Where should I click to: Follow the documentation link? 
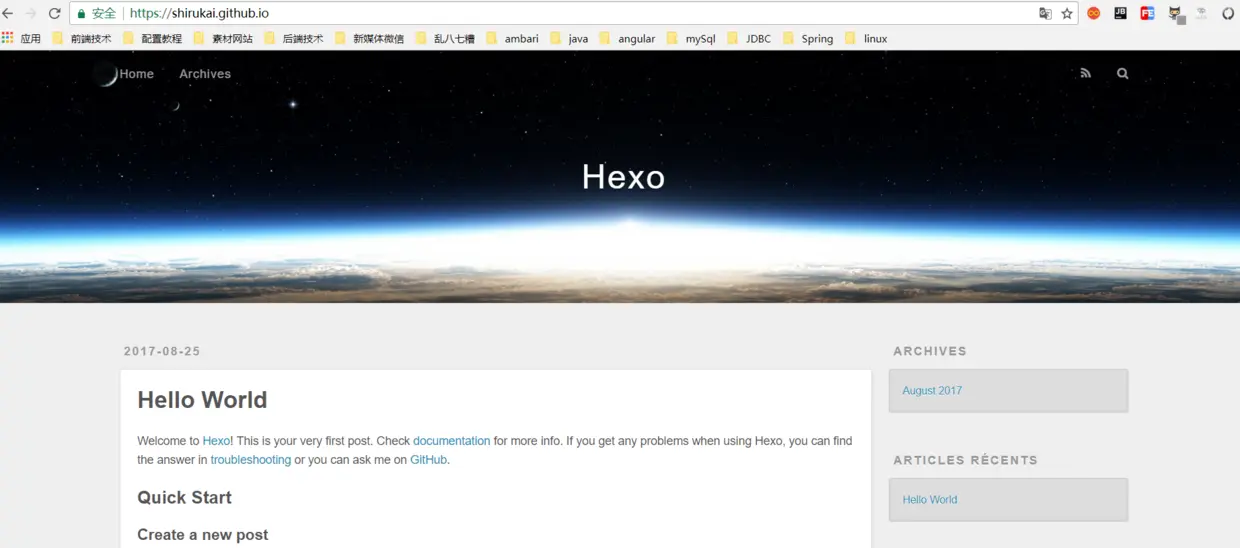tap(451, 441)
